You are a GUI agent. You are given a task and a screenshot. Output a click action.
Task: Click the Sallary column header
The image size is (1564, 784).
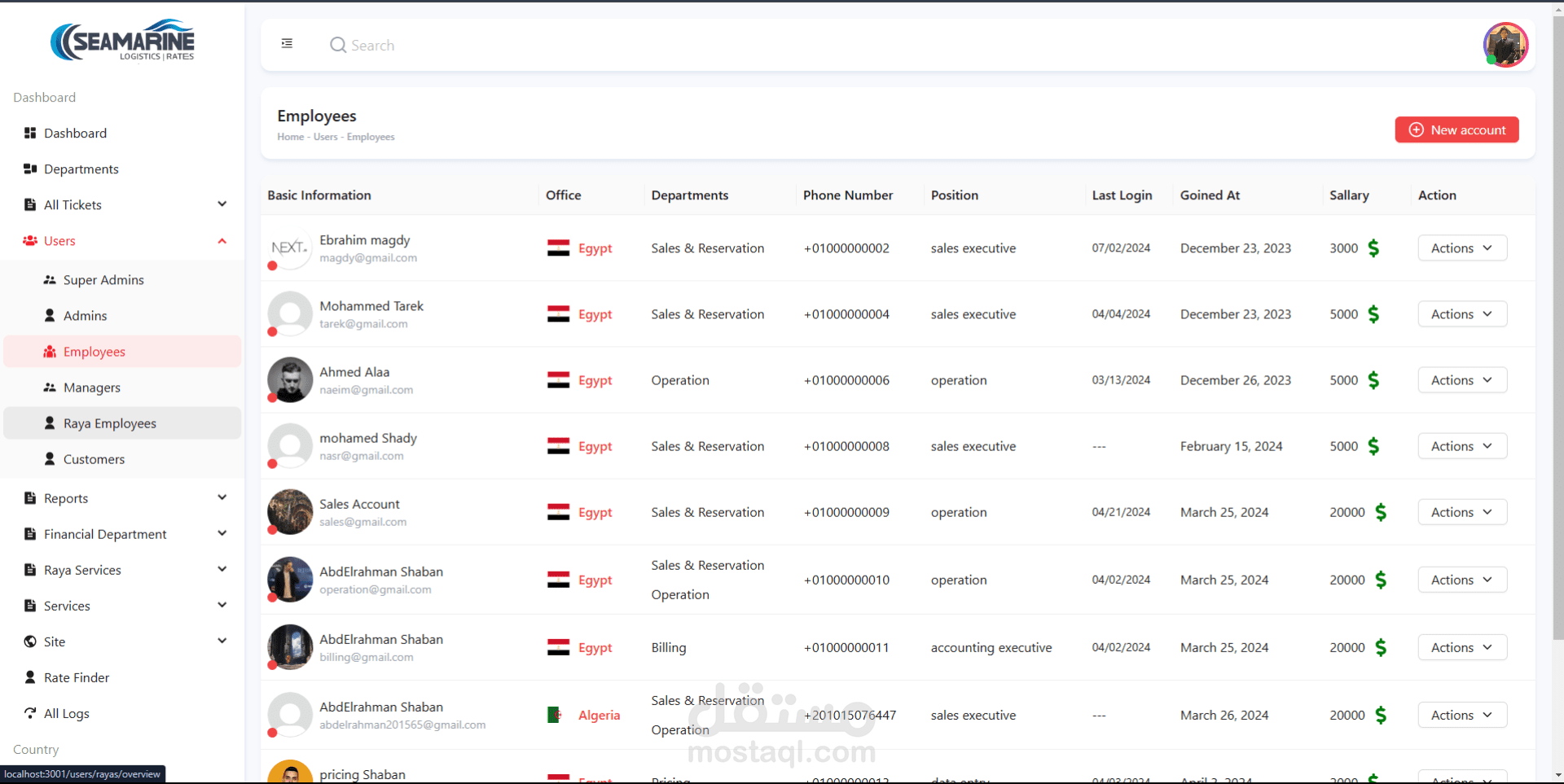(x=1349, y=195)
